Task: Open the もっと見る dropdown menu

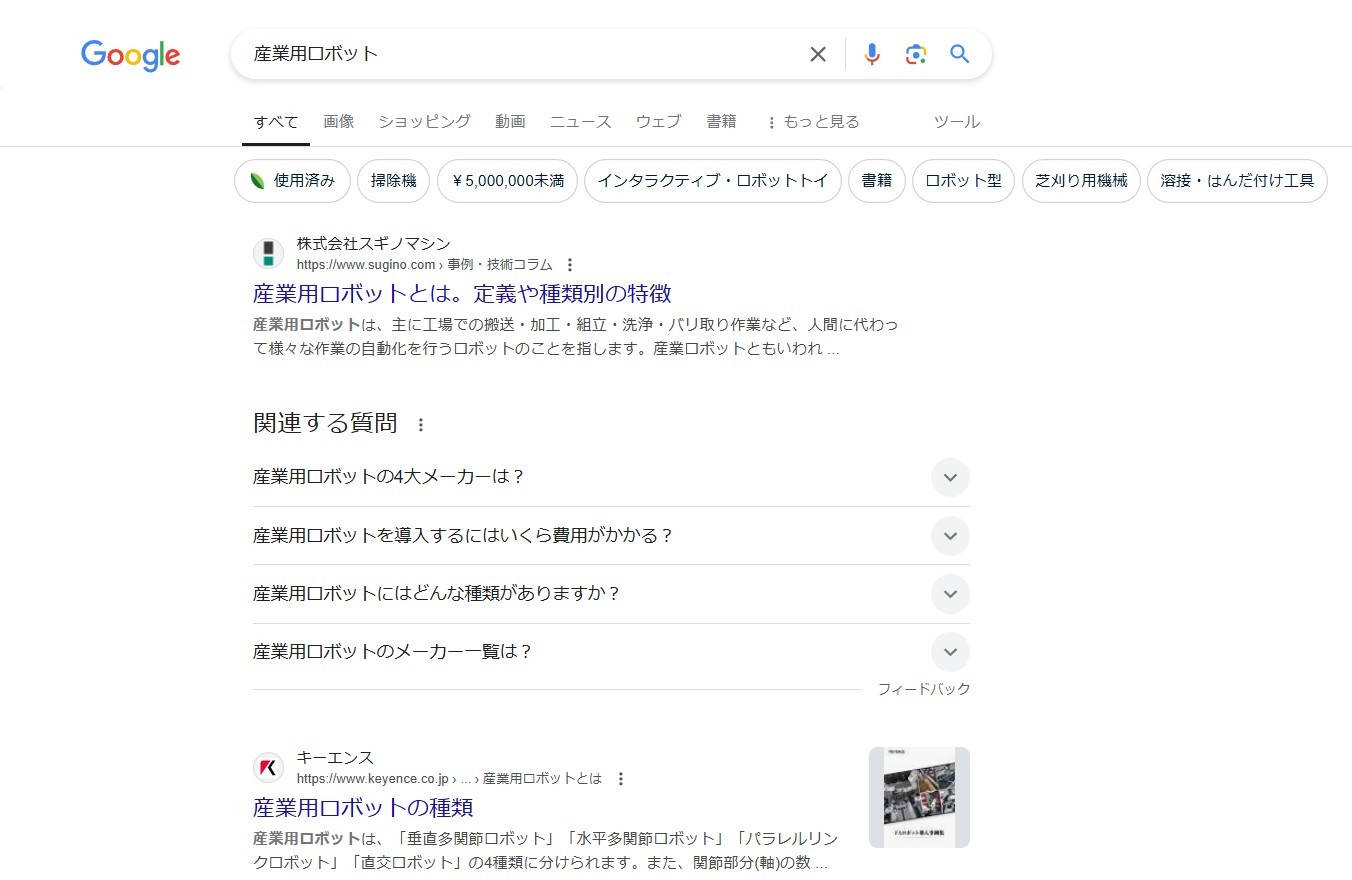Action: pos(812,122)
